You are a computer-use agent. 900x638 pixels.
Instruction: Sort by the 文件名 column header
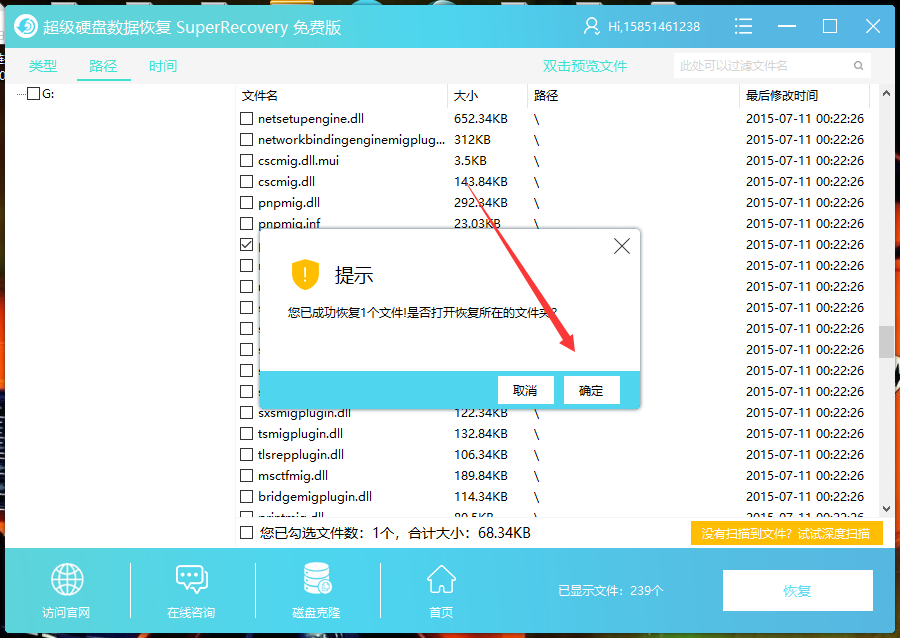pyautogui.click(x=259, y=96)
